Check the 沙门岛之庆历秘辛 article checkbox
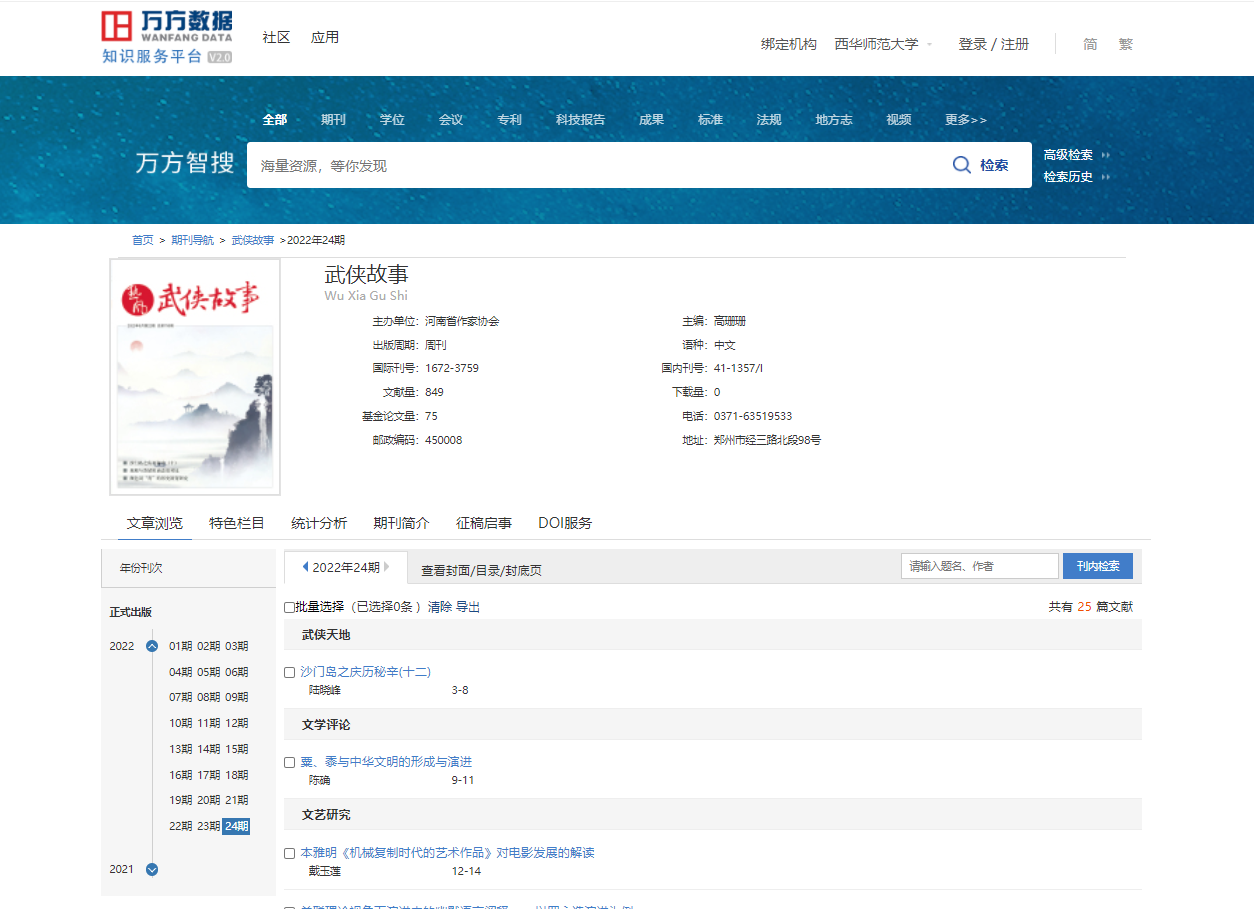The image size is (1254, 909). (x=290, y=673)
